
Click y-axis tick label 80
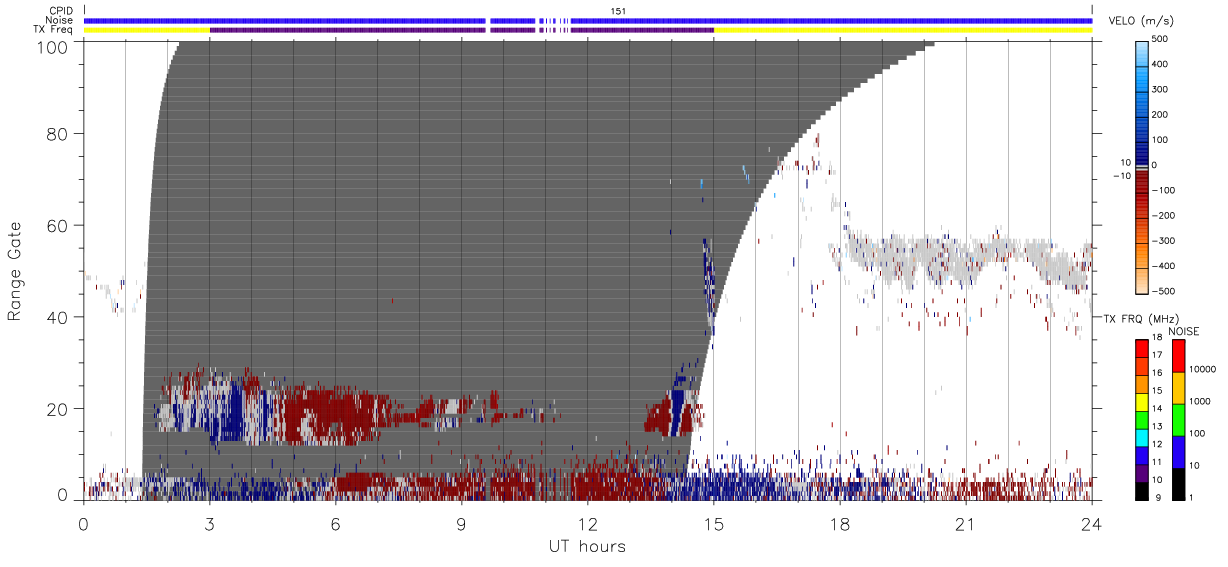pyautogui.click(x=57, y=133)
